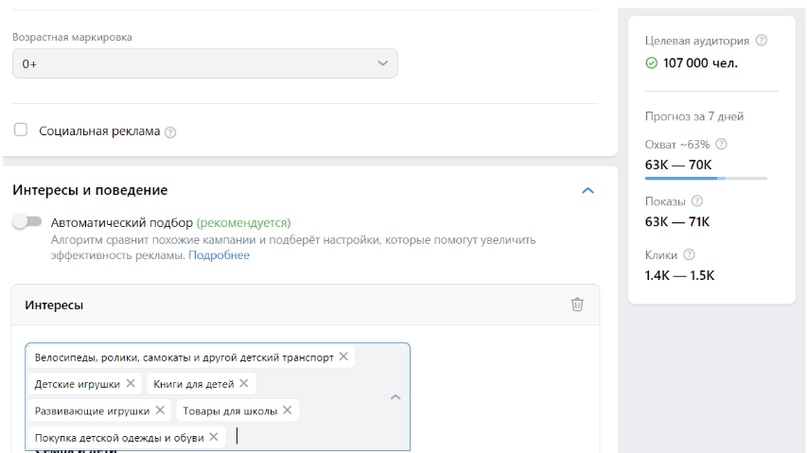This screenshot has width=807, height=453.
Task: Remove the Книги для детей tag
Action: (x=244, y=383)
